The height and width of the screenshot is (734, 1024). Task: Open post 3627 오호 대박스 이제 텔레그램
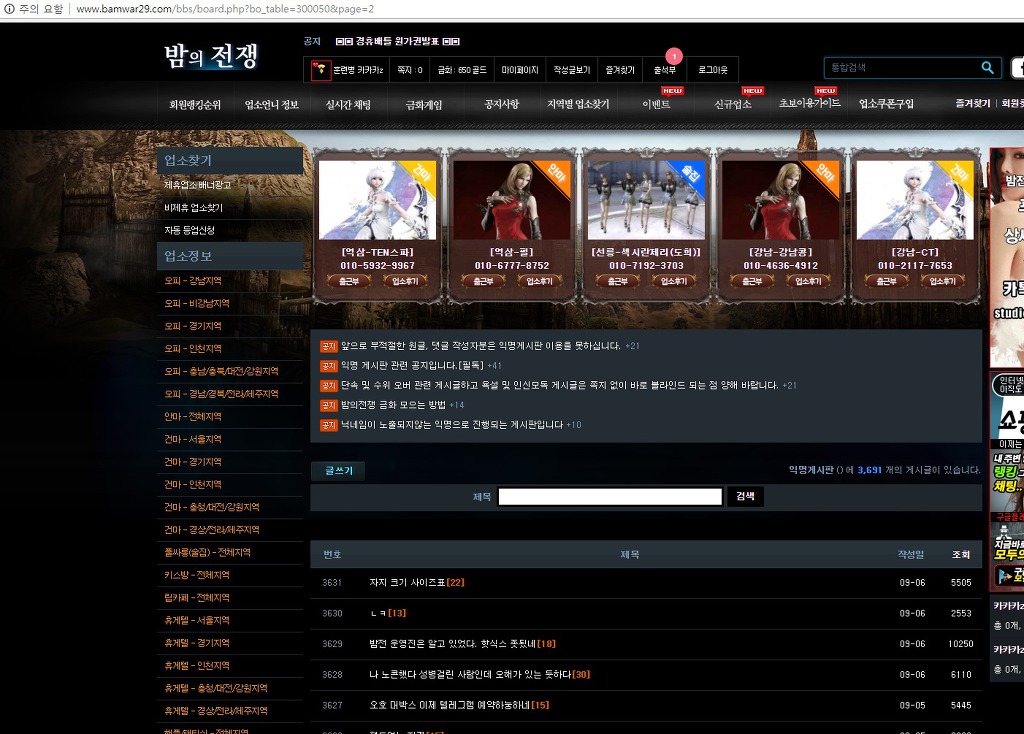[450, 705]
